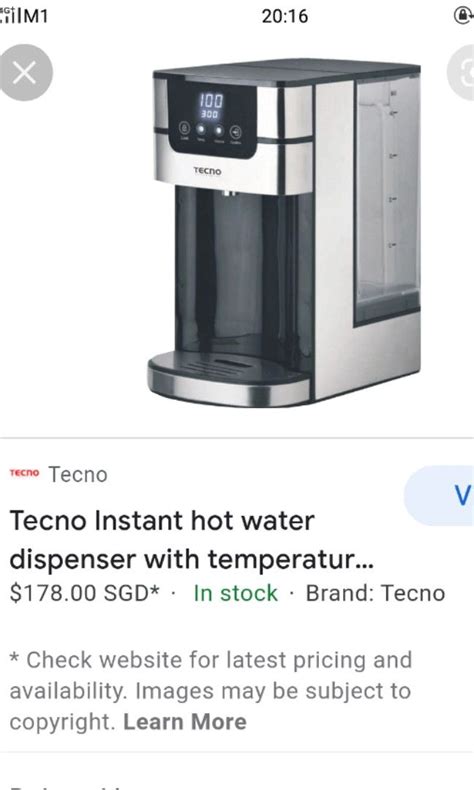474x790 pixels.
Task: Tap the Brand: Tecno label
Action: click(375, 593)
